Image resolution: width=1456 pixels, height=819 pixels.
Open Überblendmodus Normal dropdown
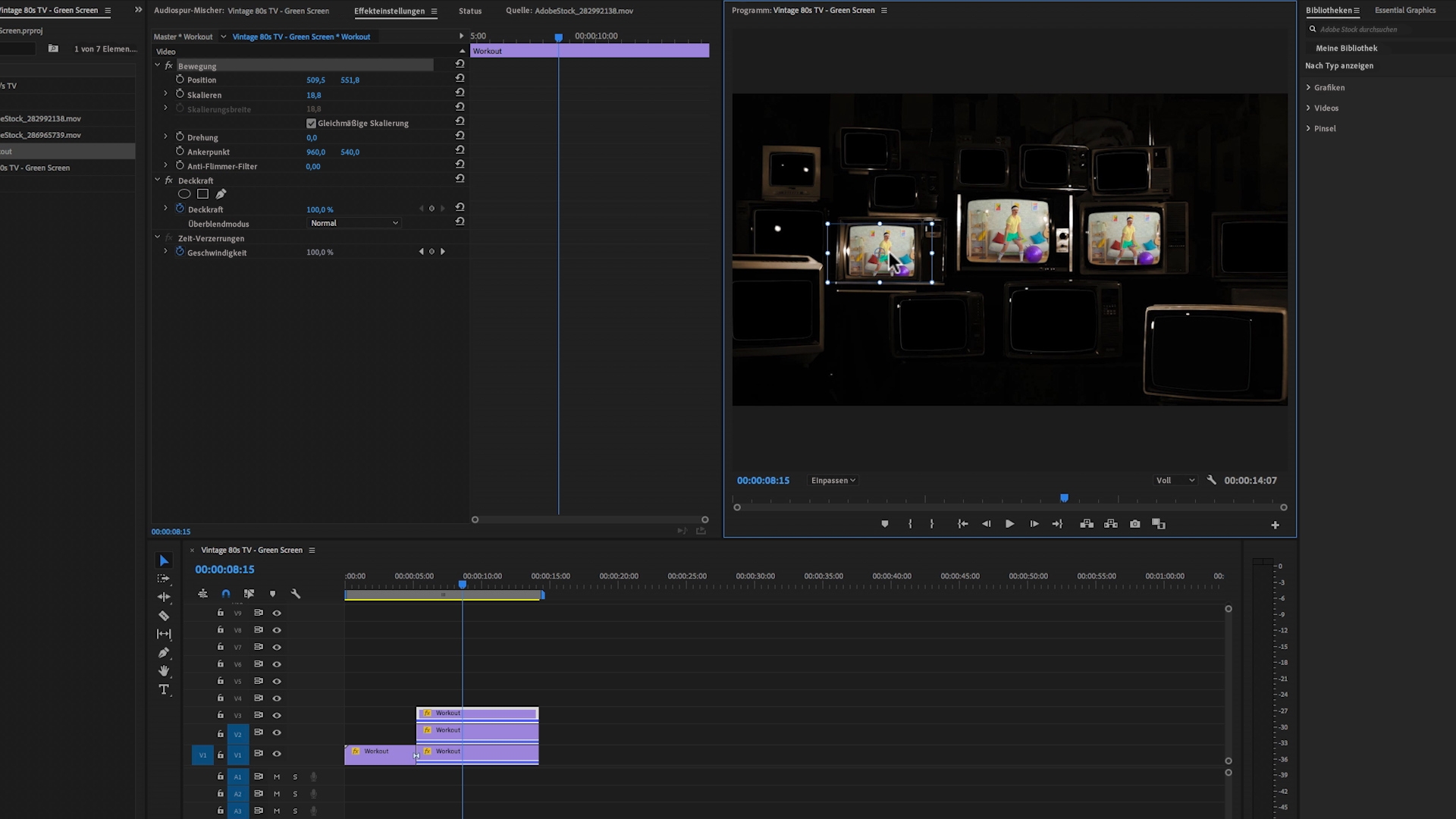(x=354, y=223)
